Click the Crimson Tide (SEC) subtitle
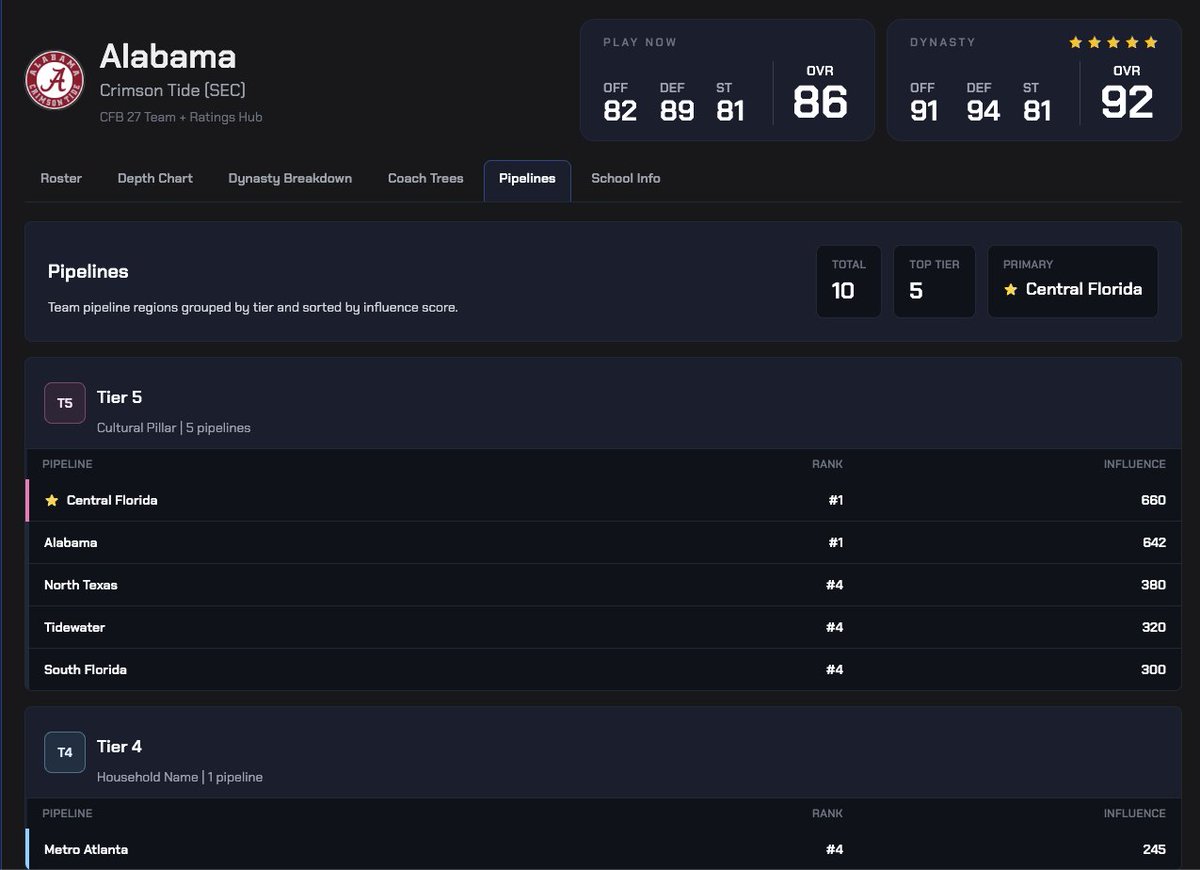 [x=173, y=90]
